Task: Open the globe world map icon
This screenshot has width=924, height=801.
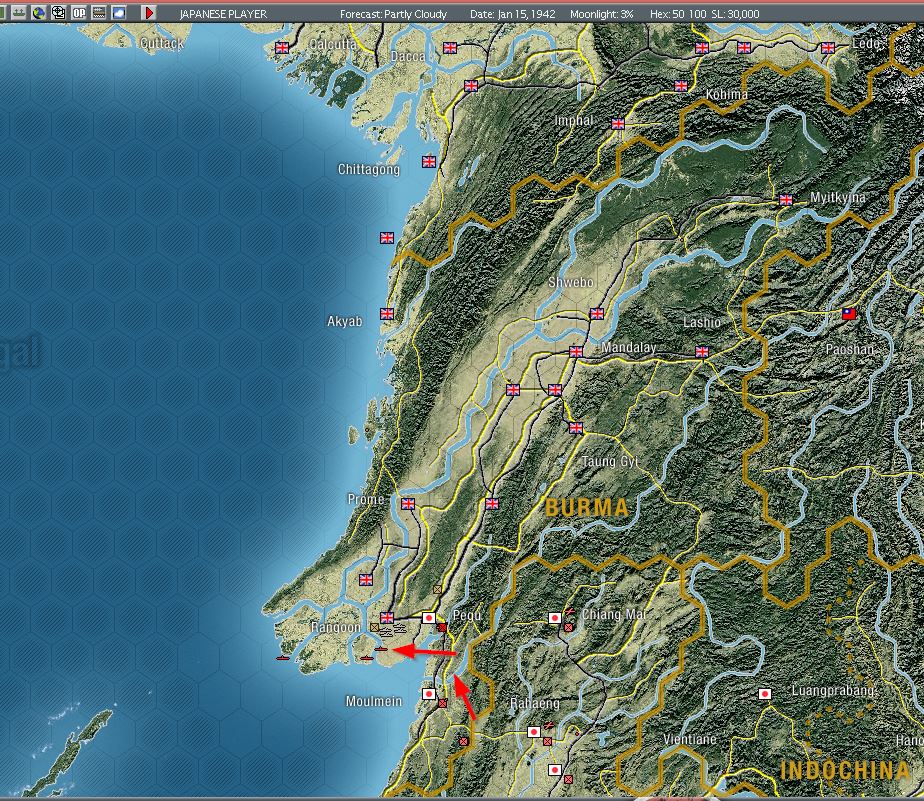Action: (x=39, y=12)
